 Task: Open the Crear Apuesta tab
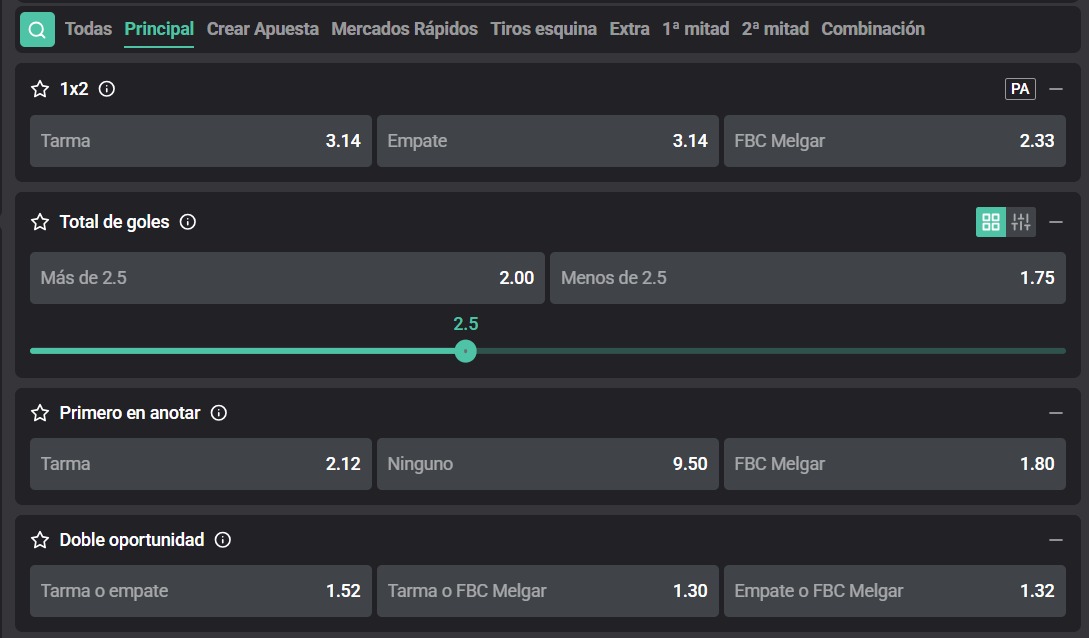coord(263,29)
